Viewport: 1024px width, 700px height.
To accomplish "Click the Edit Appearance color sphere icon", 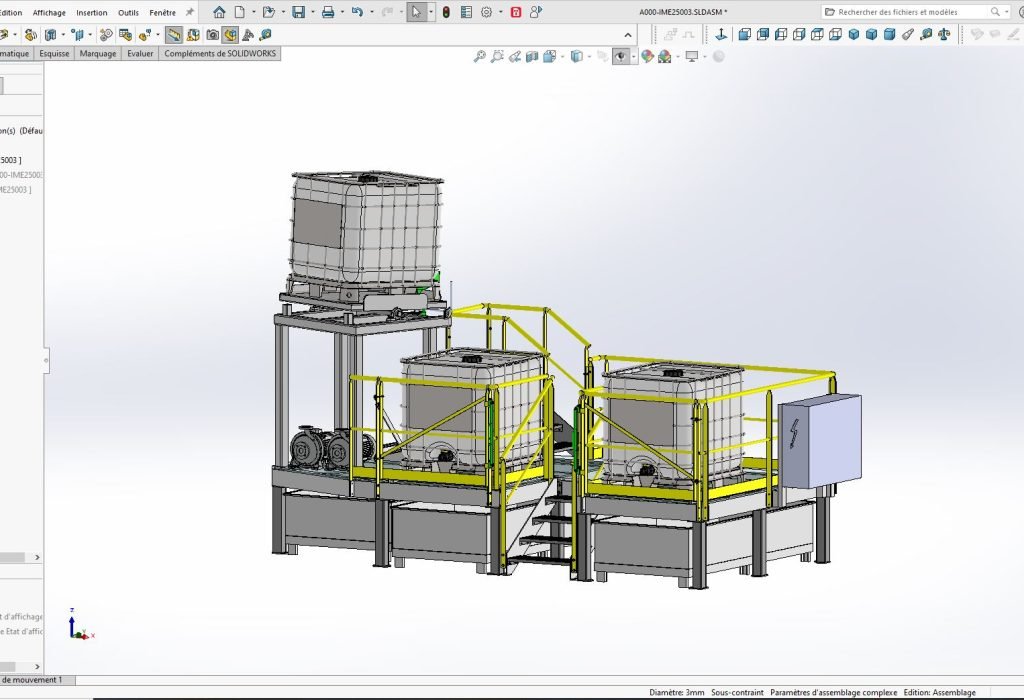I will point(647,56).
